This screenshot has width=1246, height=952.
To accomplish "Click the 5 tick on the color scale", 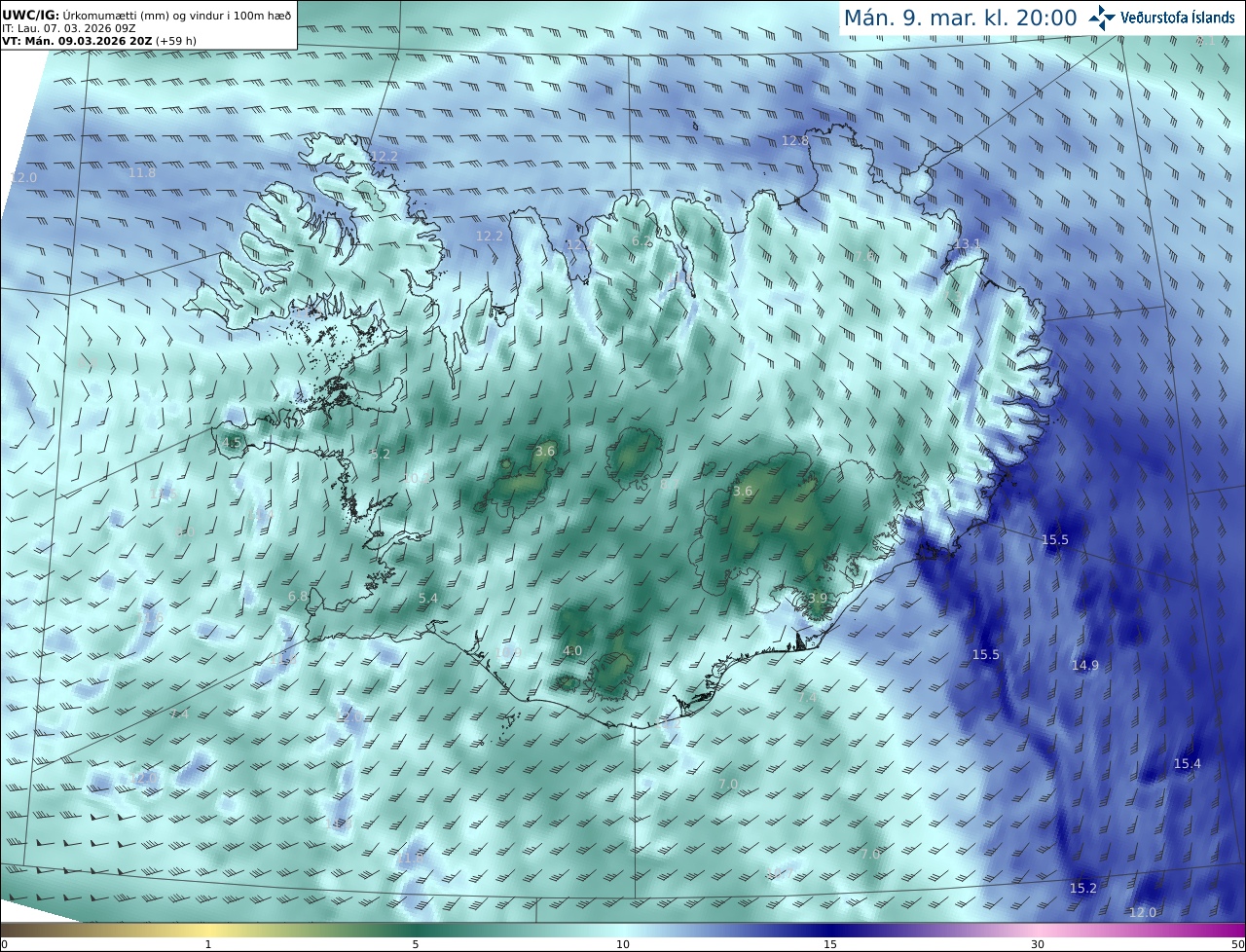I will 416,944.
